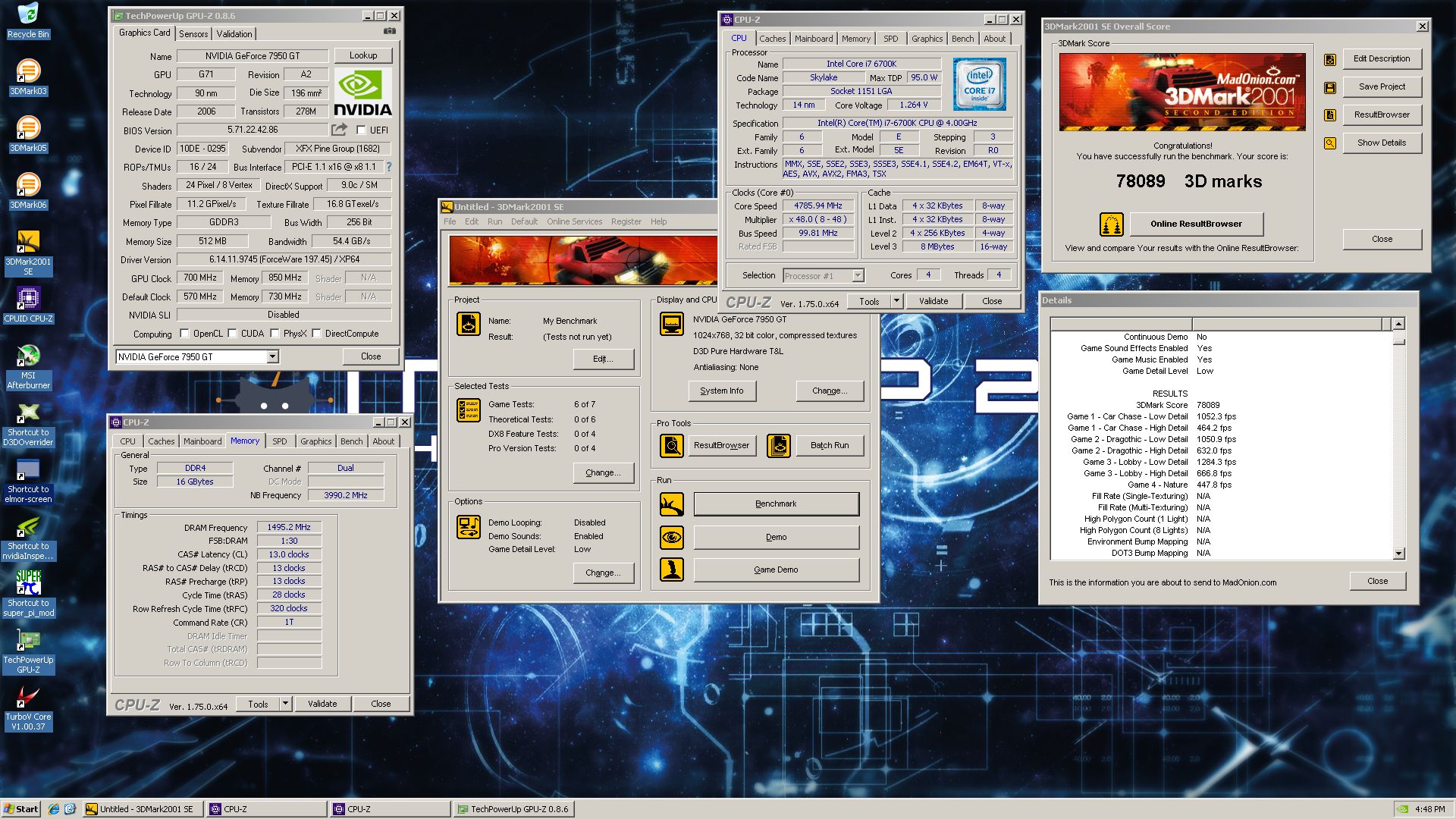Expand the Tools arrow in CPU-Z CPU window
Viewport: 1456px width, 819px height.
(x=896, y=301)
